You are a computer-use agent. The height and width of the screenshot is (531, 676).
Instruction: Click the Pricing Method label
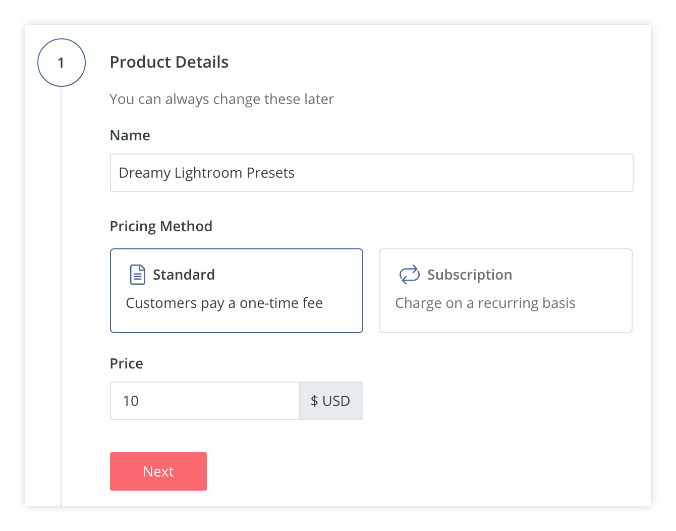161,226
